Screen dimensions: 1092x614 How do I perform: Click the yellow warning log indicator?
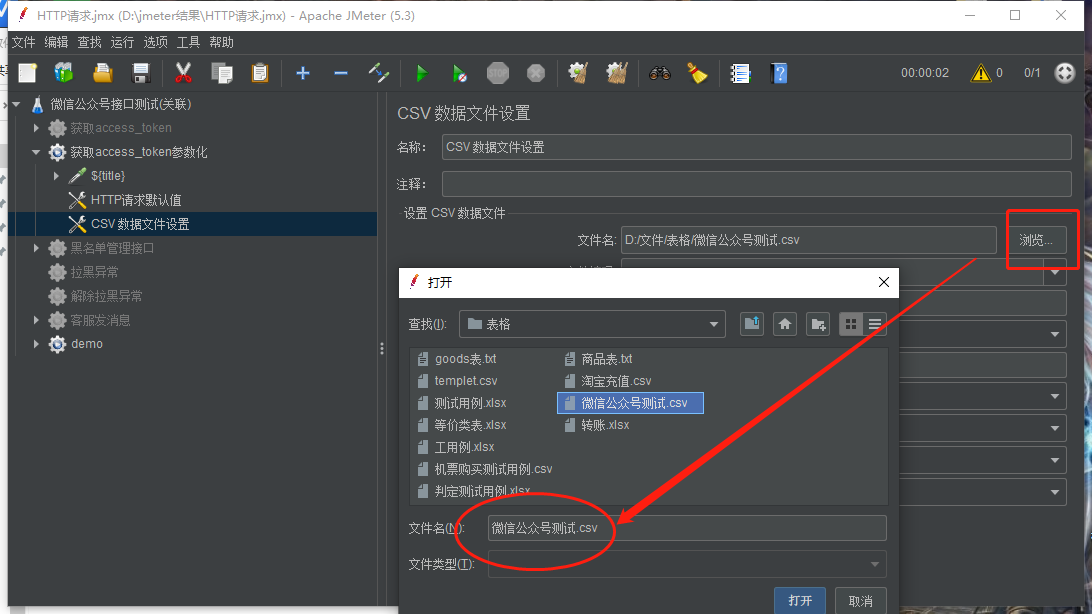point(981,73)
